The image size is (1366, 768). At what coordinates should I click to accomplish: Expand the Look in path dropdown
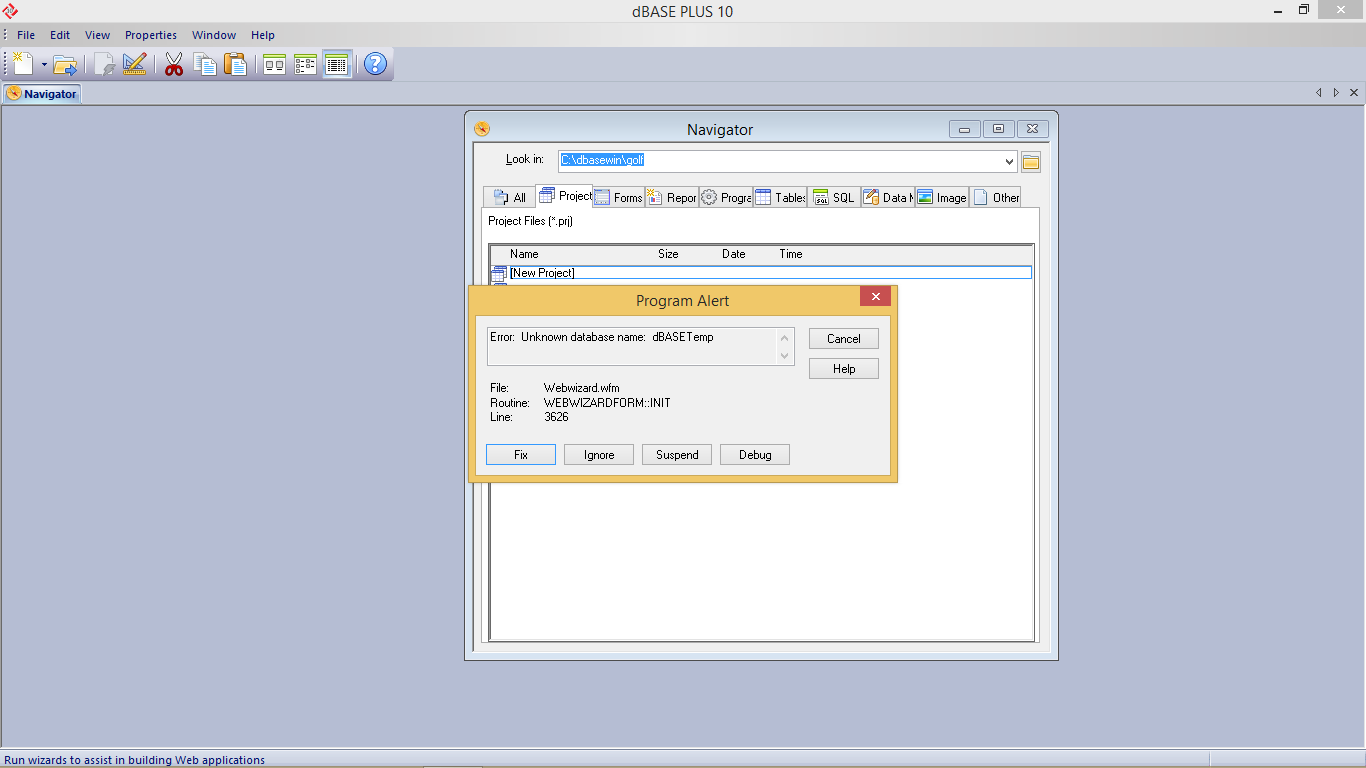click(x=1008, y=161)
